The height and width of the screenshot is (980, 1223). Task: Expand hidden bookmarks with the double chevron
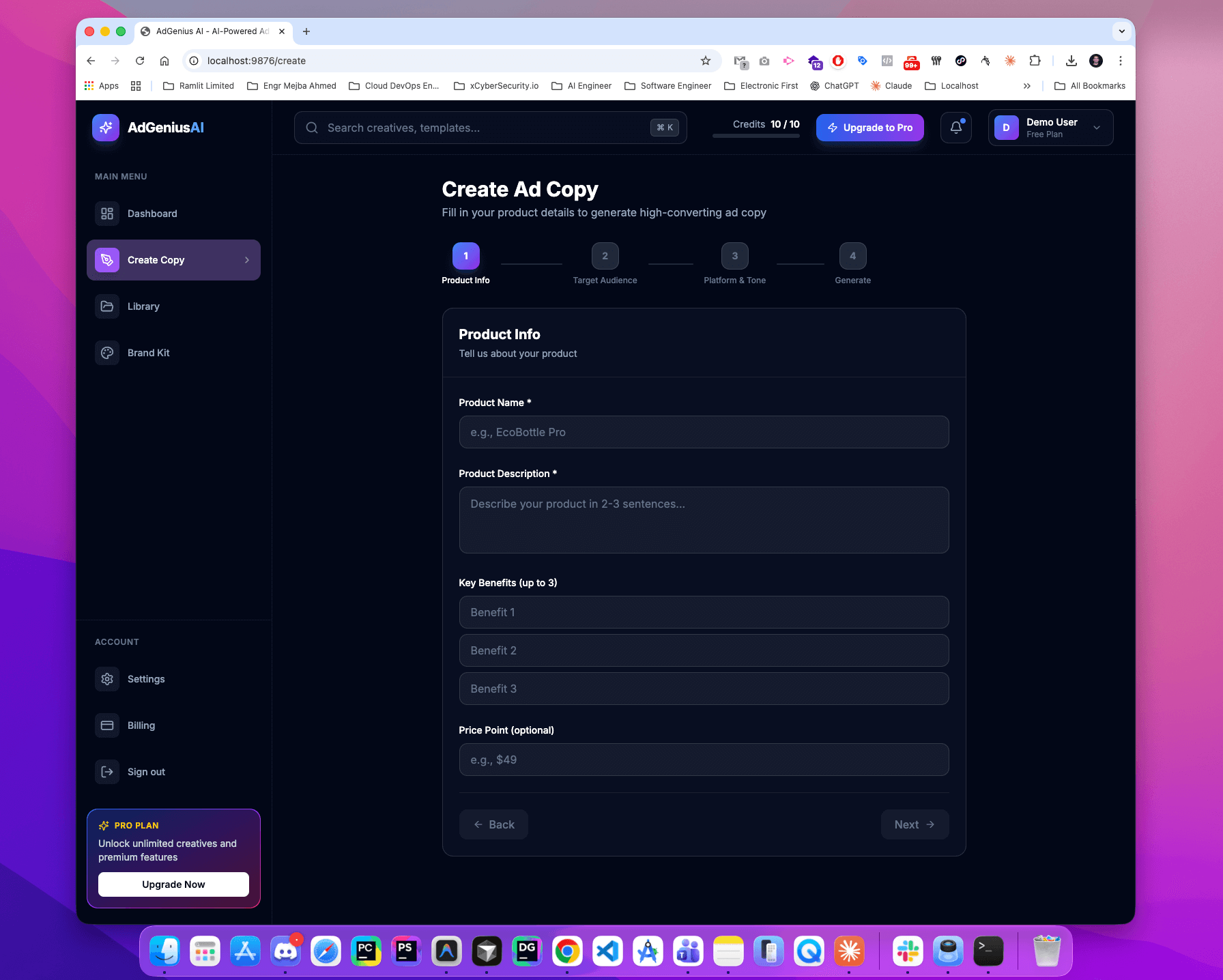click(x=1027, y=85)
